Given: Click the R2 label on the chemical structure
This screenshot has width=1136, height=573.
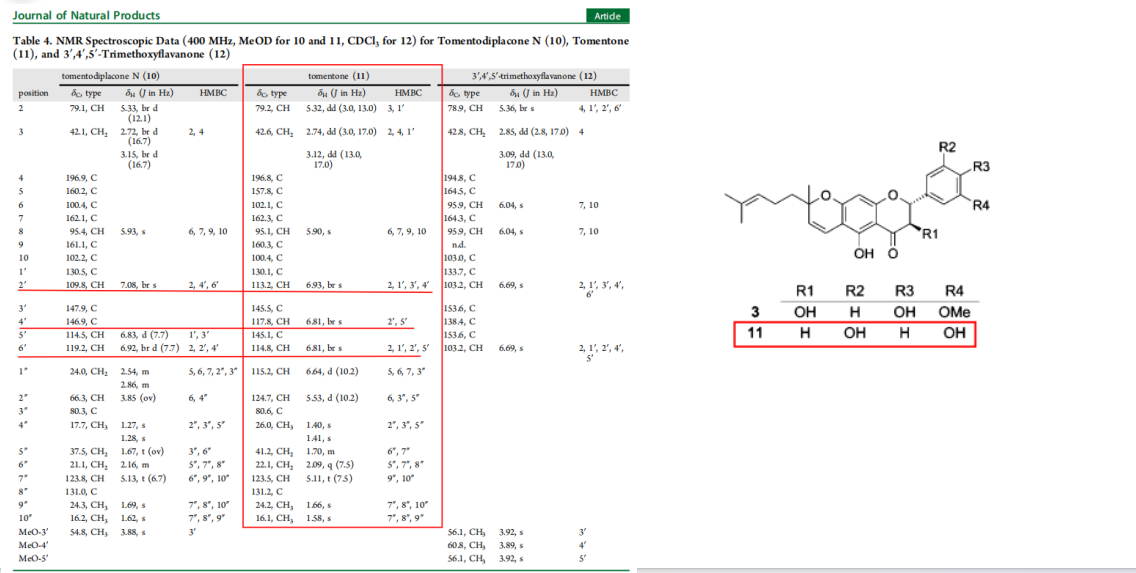Looking at the screenshot, I should 946,147.
